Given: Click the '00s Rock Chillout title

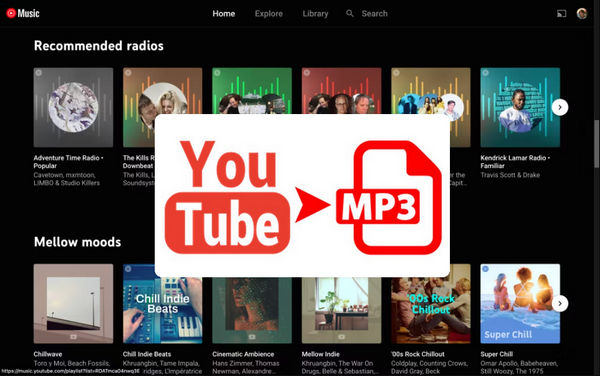Looking at the screenshot, I should pos(418,354).
